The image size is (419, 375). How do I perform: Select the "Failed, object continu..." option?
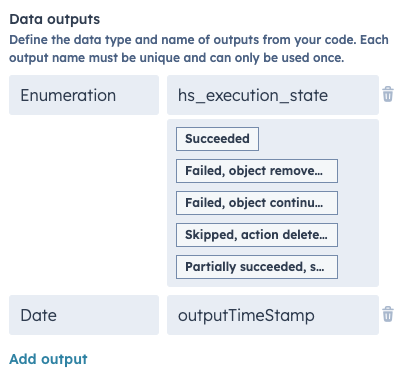click(x=257, y=203)
